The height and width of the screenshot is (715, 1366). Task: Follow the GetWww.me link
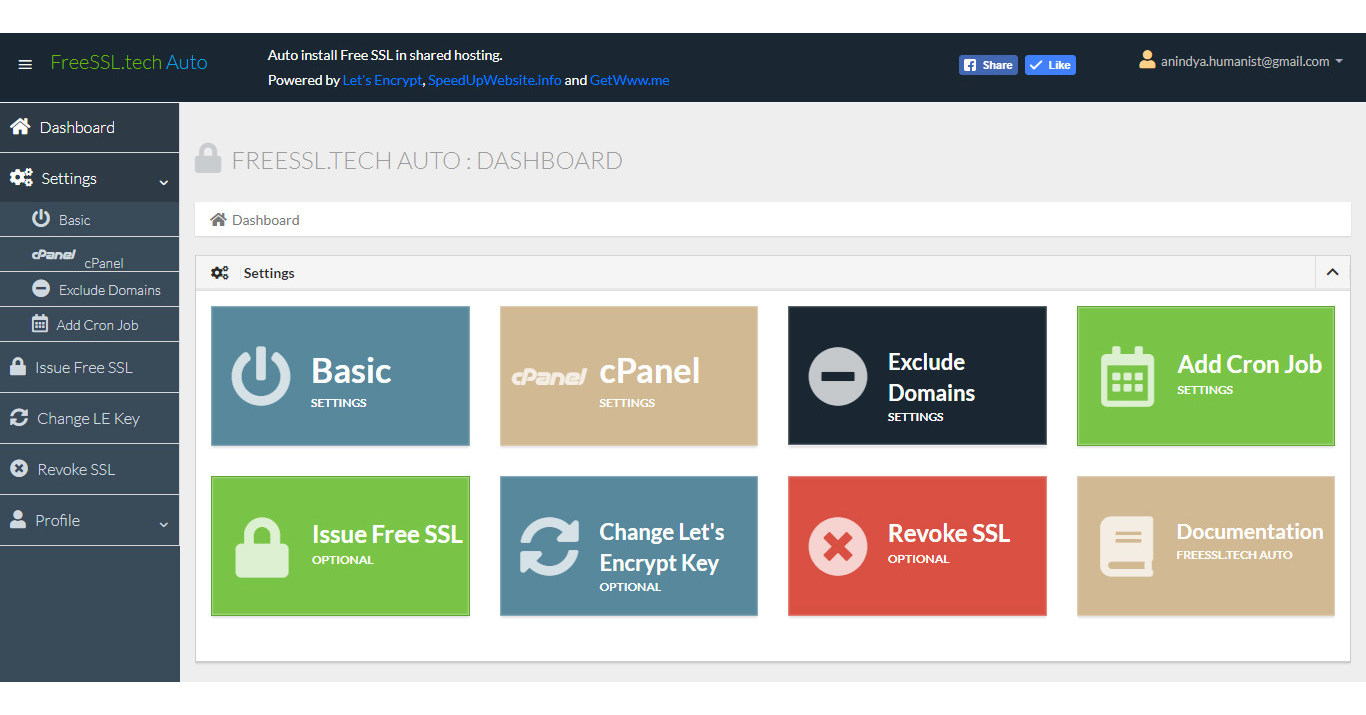[629, 80]
